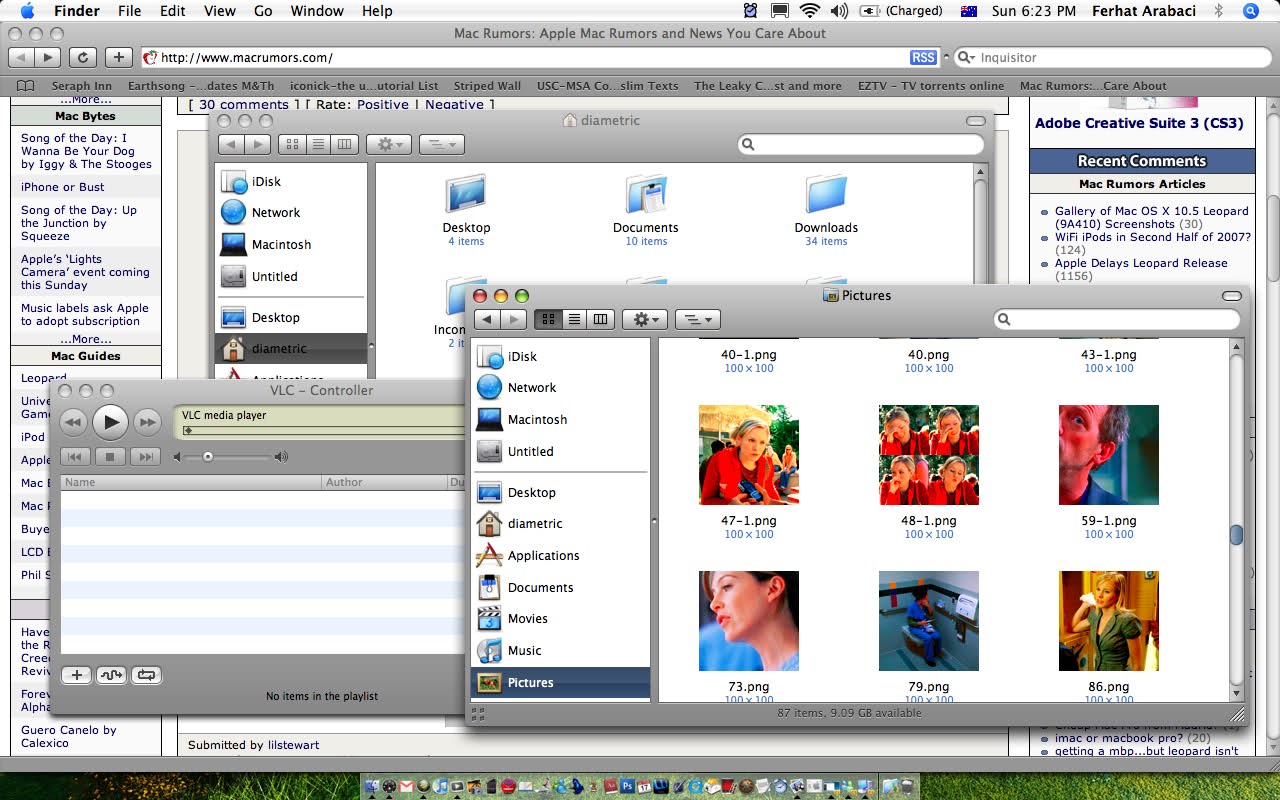Sort VLC playlist by Author column
Viewport: 1280px width, 800px height.
pyautogui.click(x=384, y=482)
